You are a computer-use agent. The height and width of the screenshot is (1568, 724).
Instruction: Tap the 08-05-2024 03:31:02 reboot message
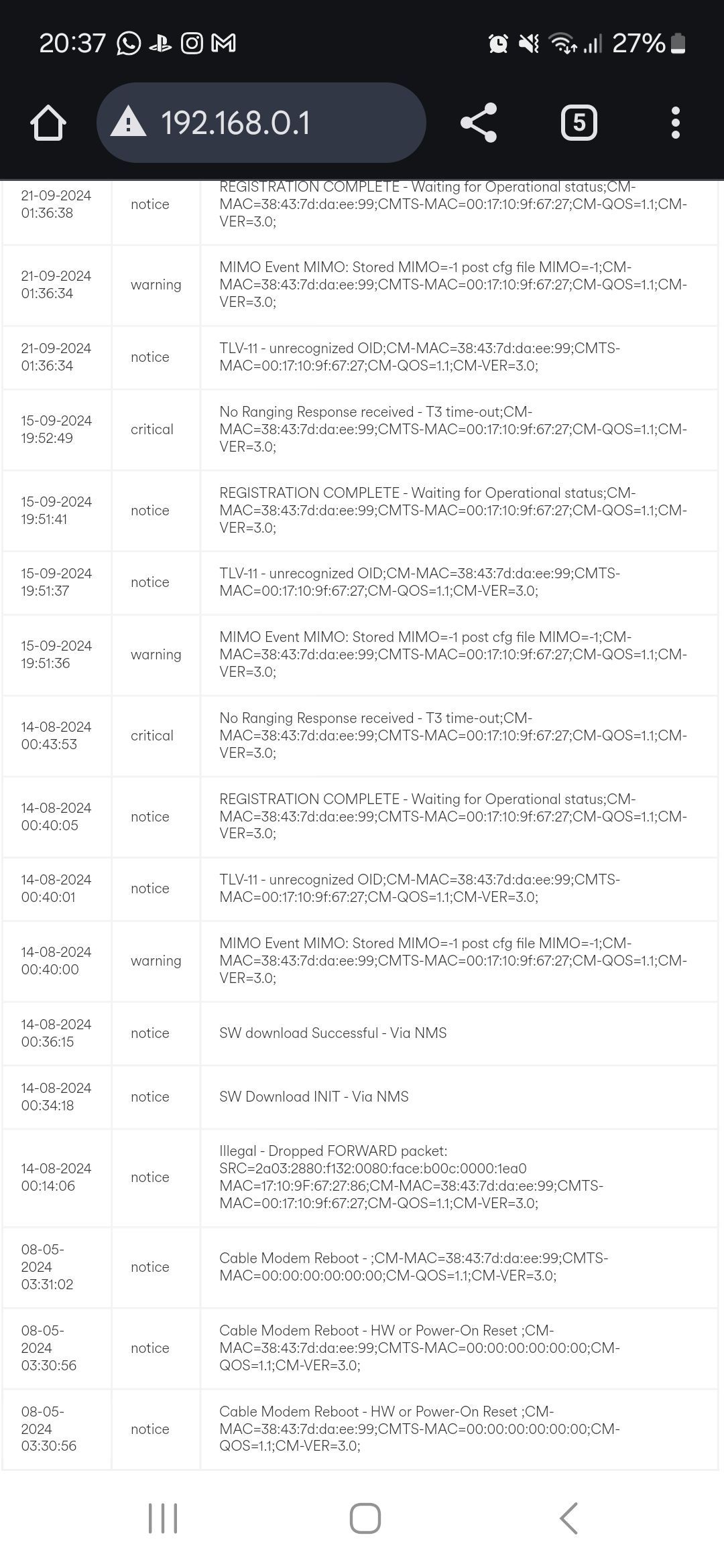click(x=414, y=1266)
